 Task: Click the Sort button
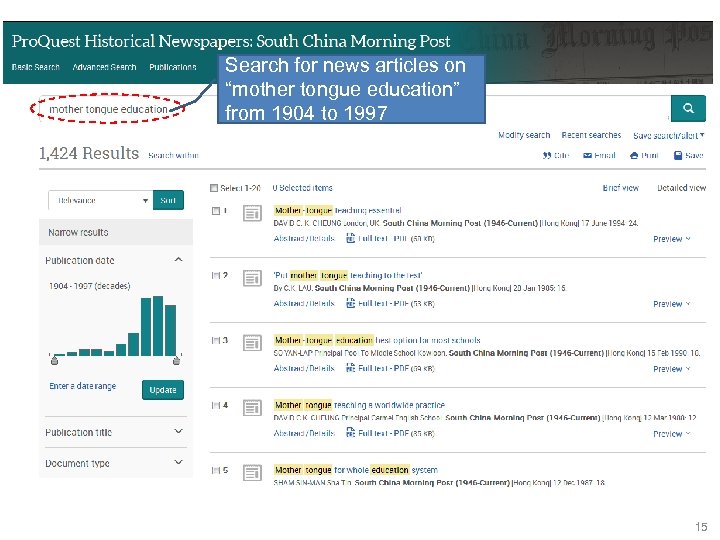click(x=168, y=200)
